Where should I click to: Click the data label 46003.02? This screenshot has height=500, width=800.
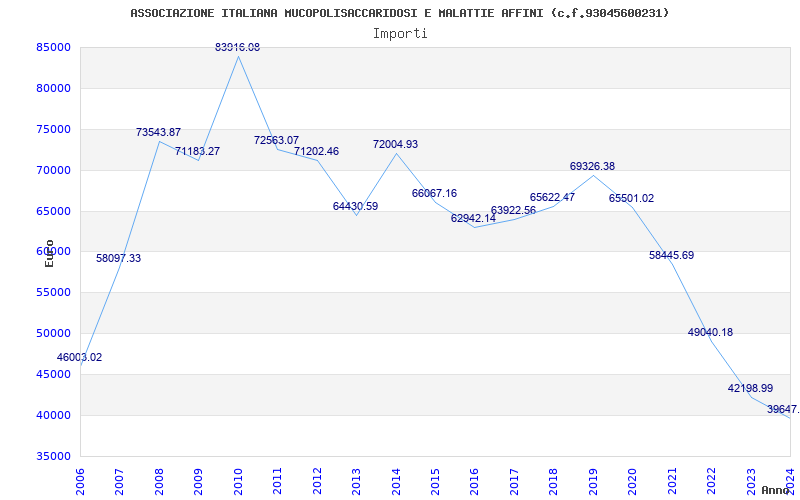(x=79, y=357)
